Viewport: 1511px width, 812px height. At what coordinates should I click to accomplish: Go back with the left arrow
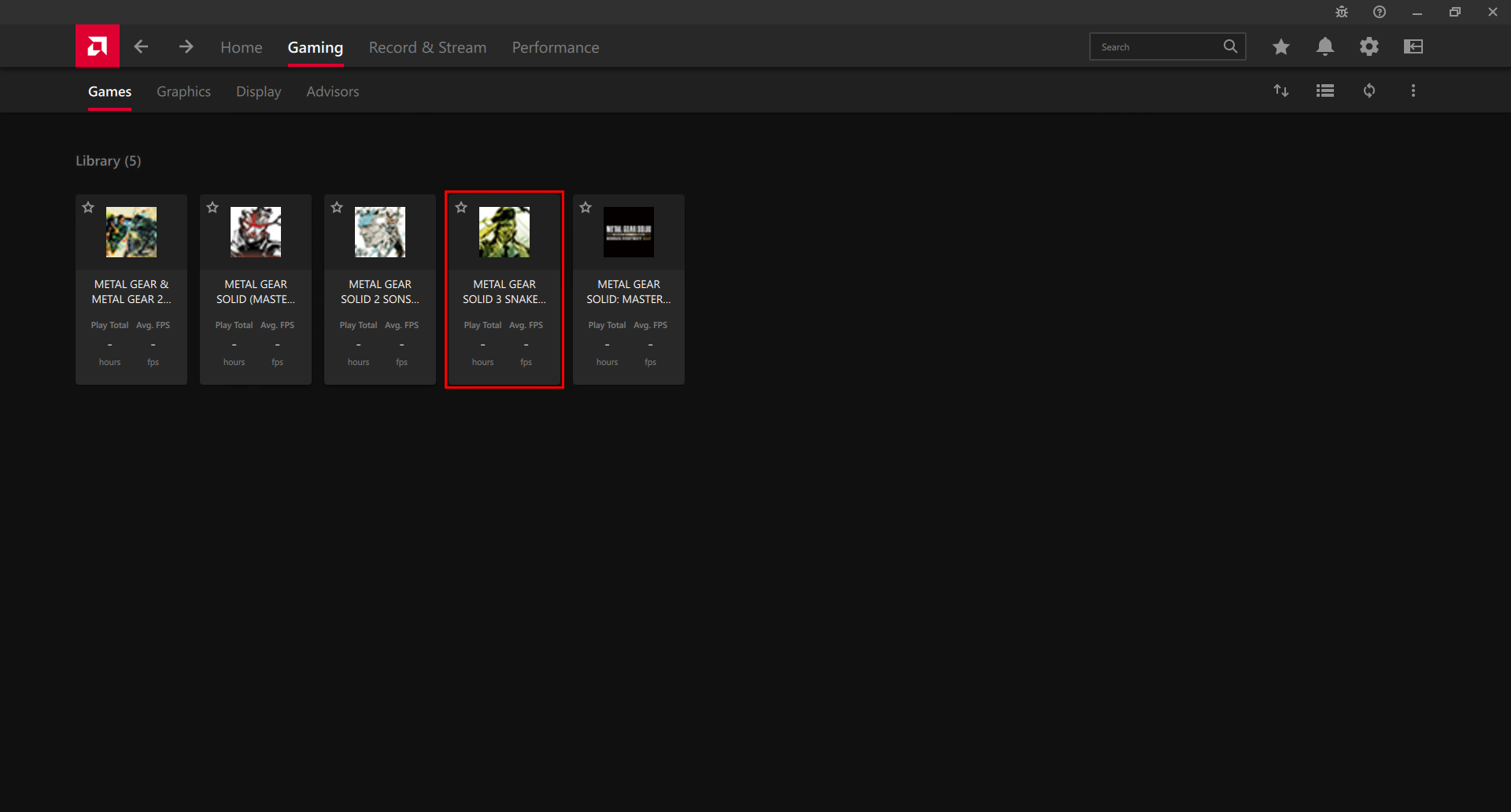coord(142,46)
